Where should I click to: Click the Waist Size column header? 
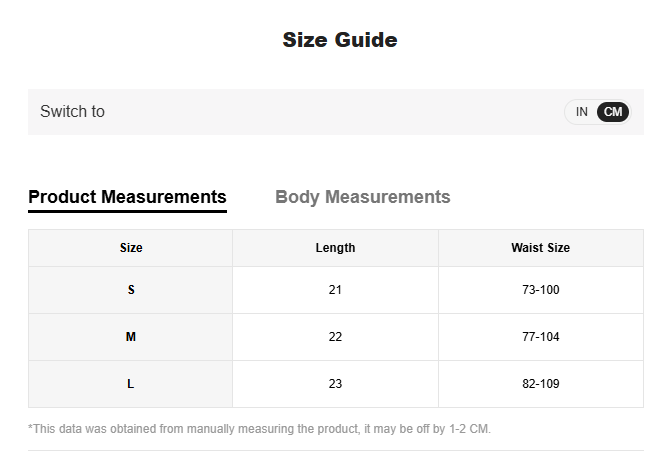[540, 248]
